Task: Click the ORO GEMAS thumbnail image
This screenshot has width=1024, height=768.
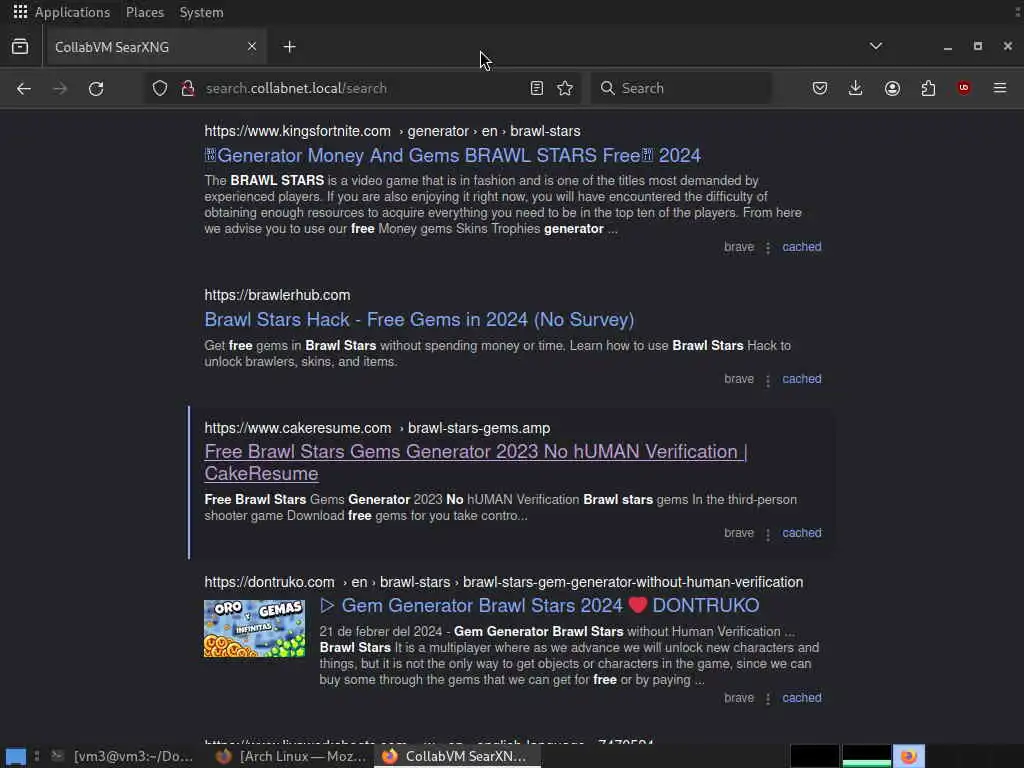Action: pyautogui.click(x=255, y=628)
